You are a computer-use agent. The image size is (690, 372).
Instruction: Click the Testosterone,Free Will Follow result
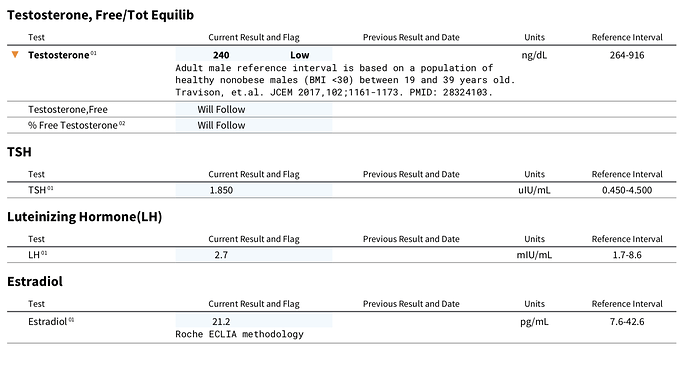pyautogui.click(x=221, y=109)
